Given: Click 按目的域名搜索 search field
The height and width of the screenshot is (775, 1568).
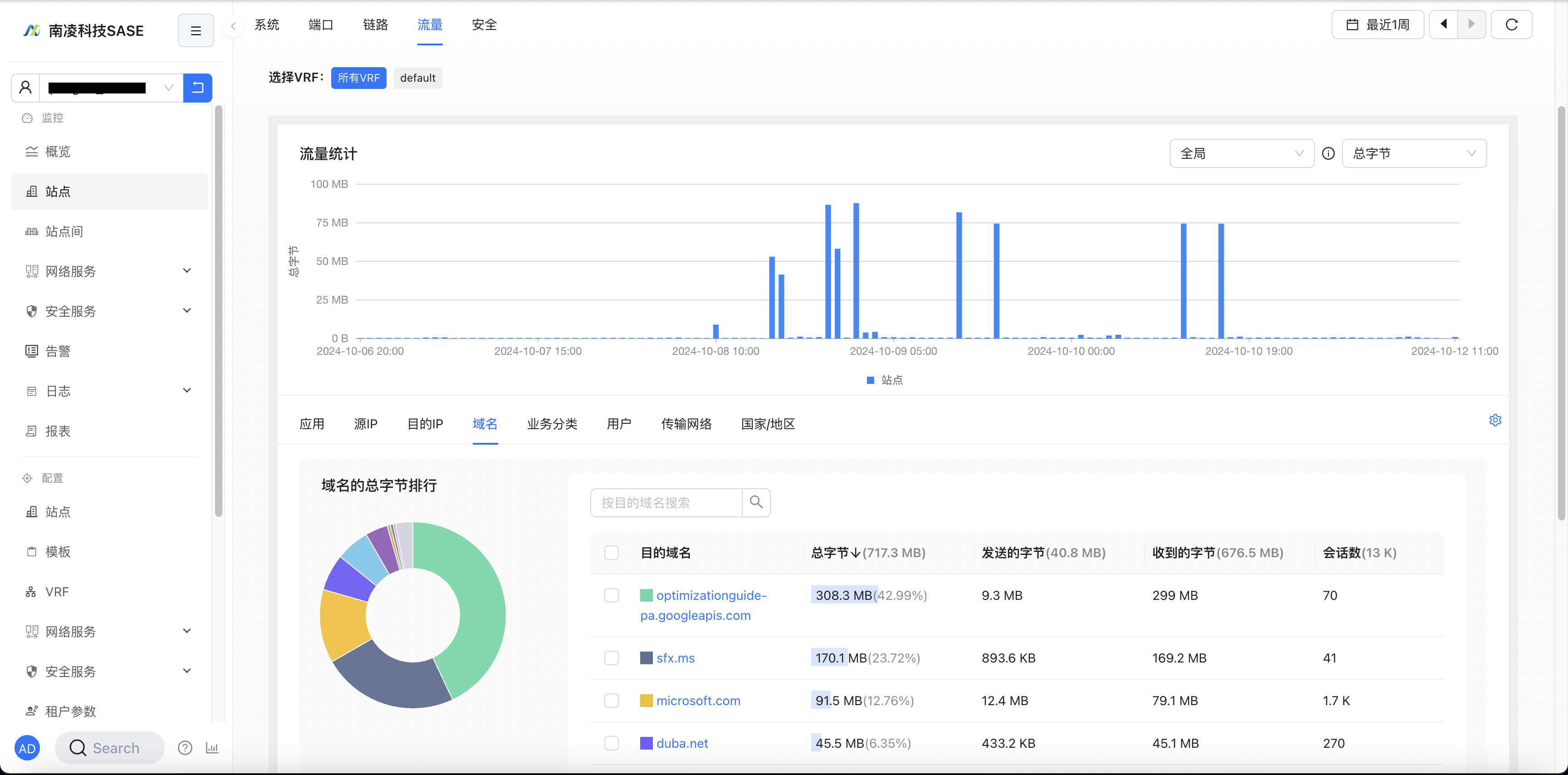Looking at the screenshot, I should pos(666,502).
